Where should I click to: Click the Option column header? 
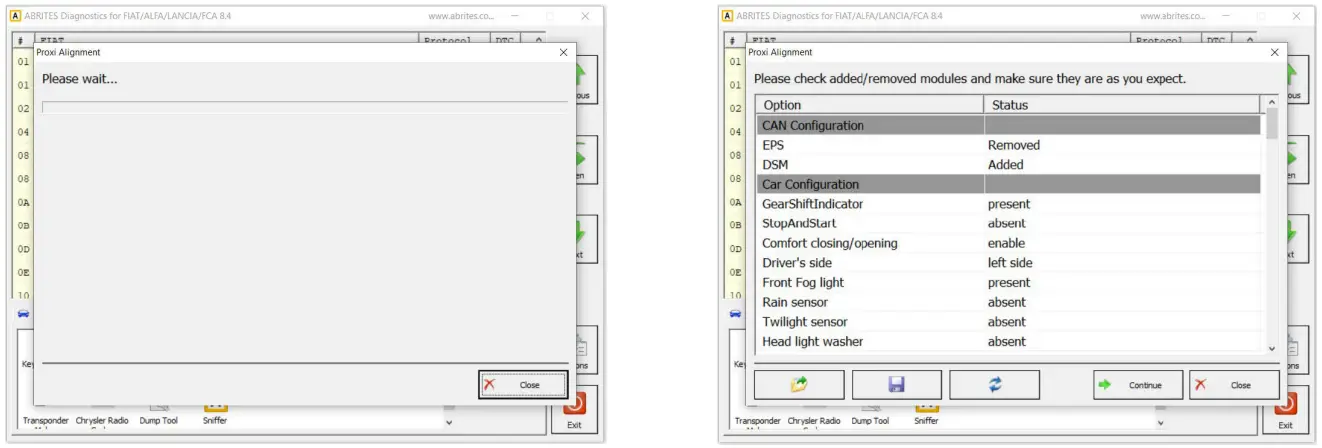point(870,104)
